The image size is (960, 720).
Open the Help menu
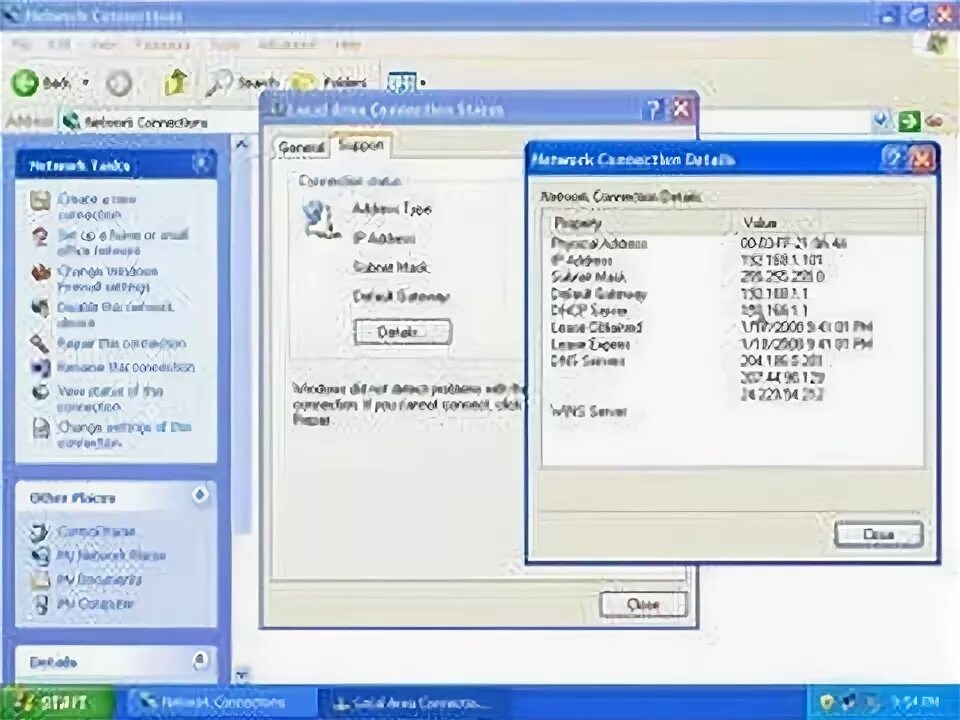[x=348, y=45]
